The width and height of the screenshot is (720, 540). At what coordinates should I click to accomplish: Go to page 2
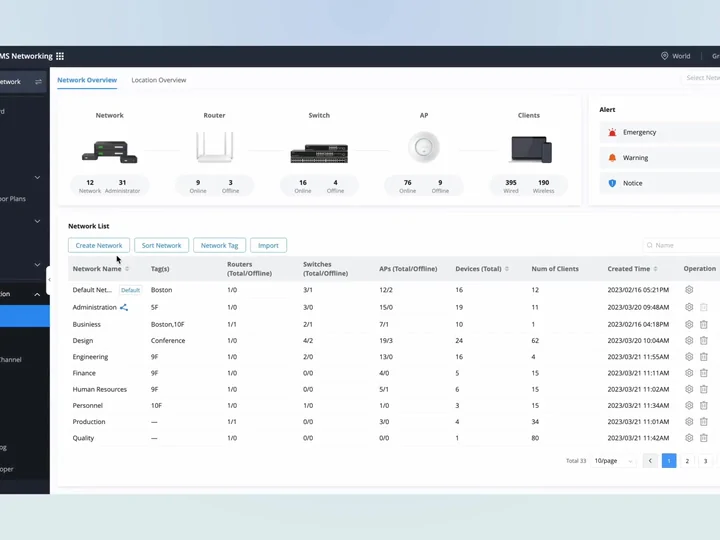point(687,461)
